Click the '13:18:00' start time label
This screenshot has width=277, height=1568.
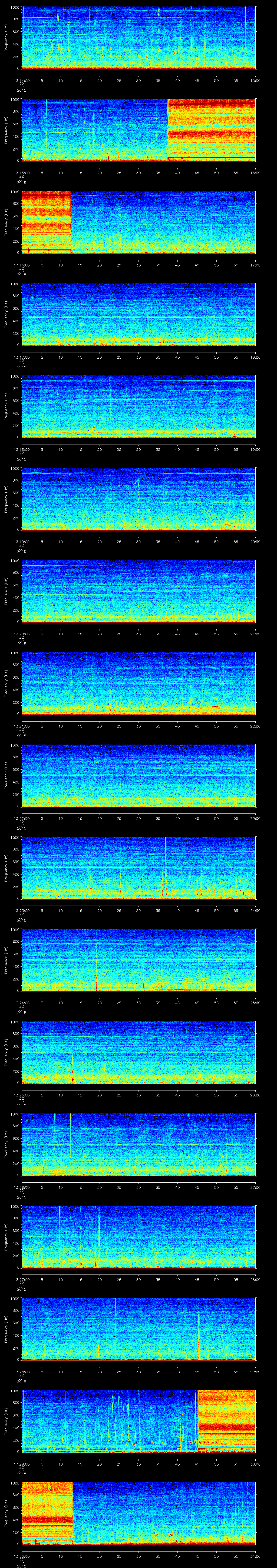[x=21, y=449]
